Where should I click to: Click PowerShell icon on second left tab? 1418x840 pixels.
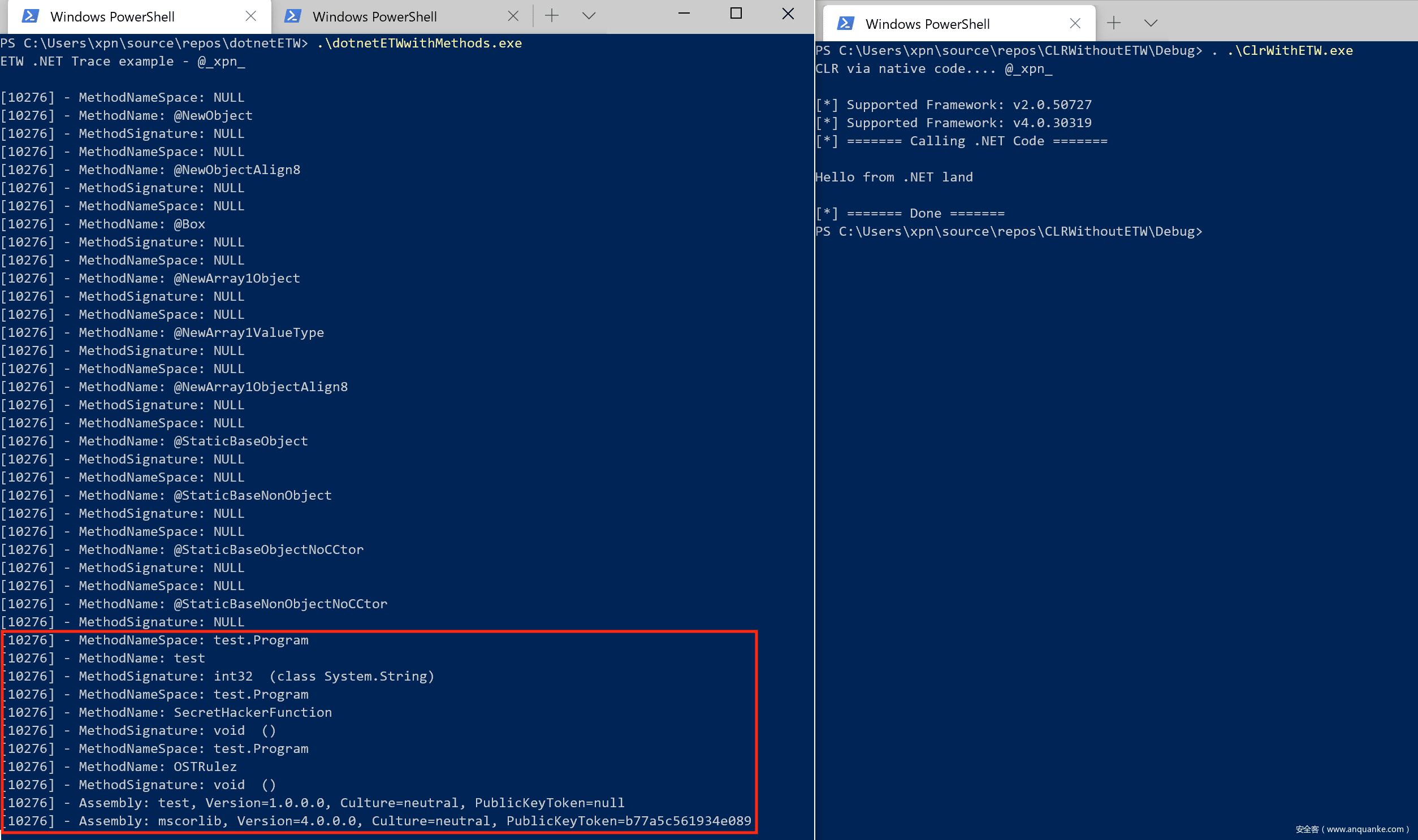click(292, 16)
